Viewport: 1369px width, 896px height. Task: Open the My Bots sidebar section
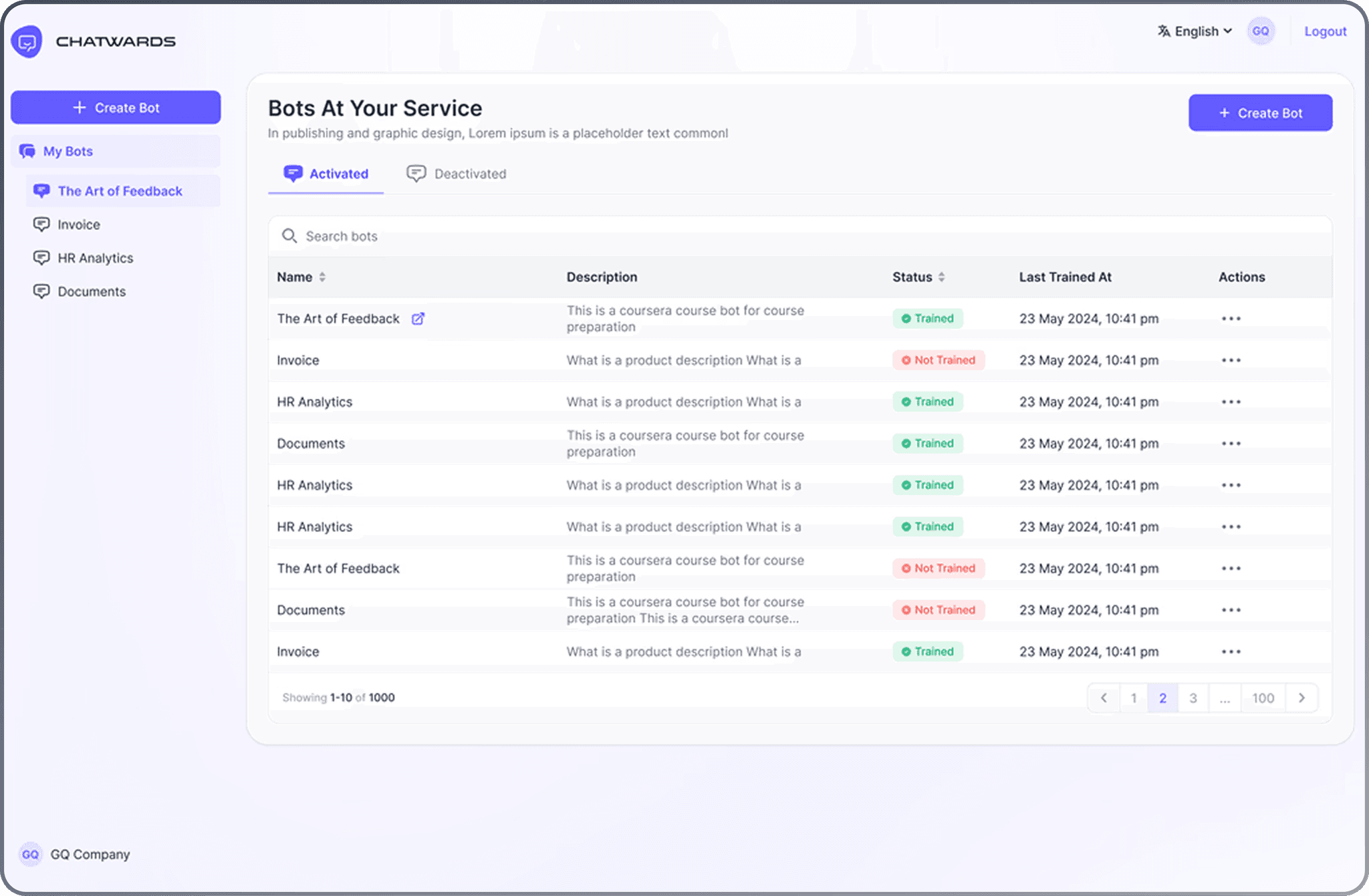pyautogui.click(x=68, y=151)
